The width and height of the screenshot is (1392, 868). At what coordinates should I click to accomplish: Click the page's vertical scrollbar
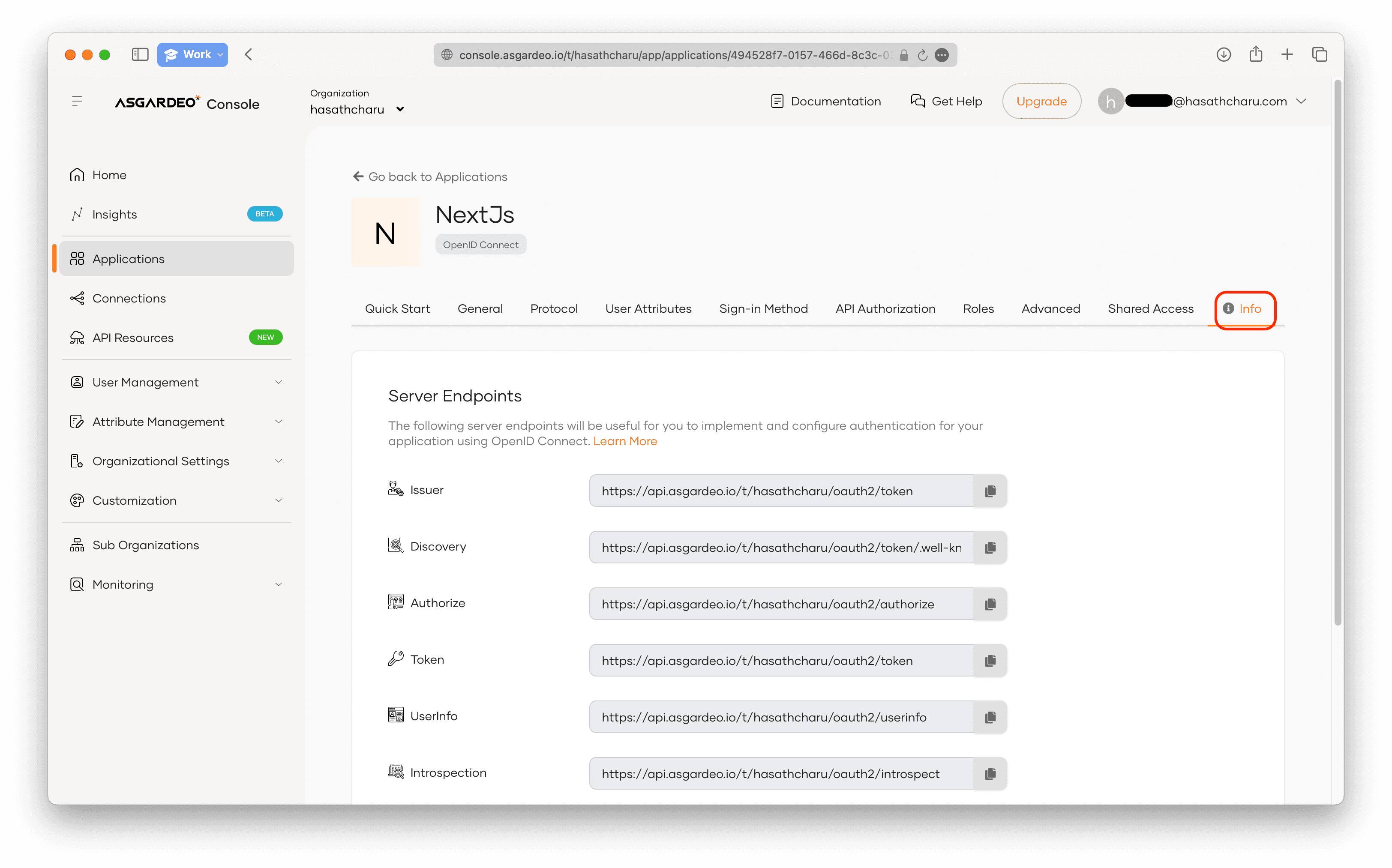(x=1338, y=353)
